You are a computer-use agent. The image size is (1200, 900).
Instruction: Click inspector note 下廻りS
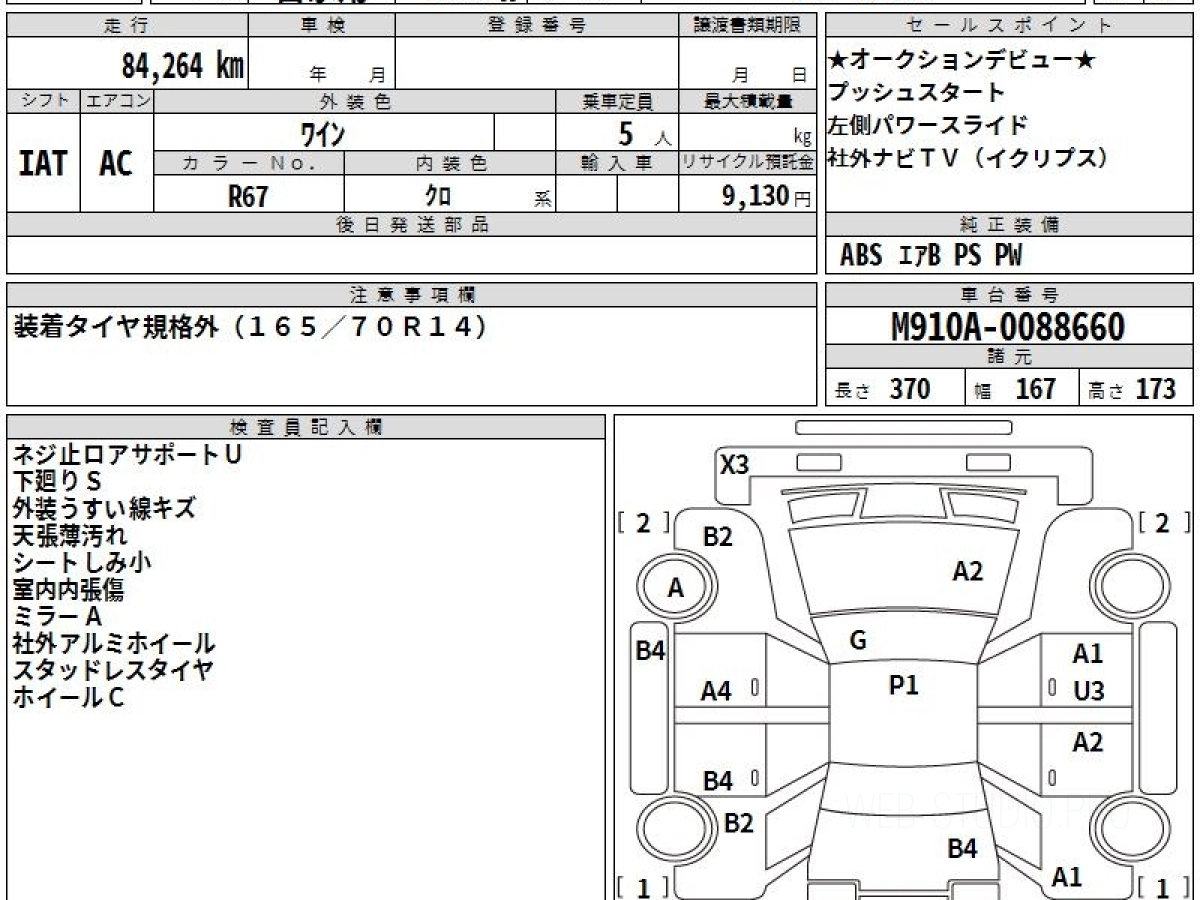click(x=57, y=481)
